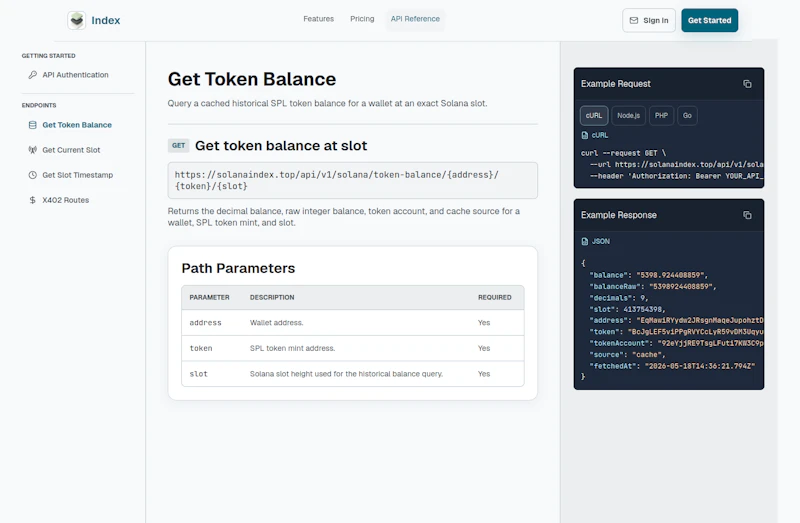Click the 'balanceRaw' line in JSON response
Image resolution: width=800 pixels, height=523 pixels.
click(x=653, y=287)
